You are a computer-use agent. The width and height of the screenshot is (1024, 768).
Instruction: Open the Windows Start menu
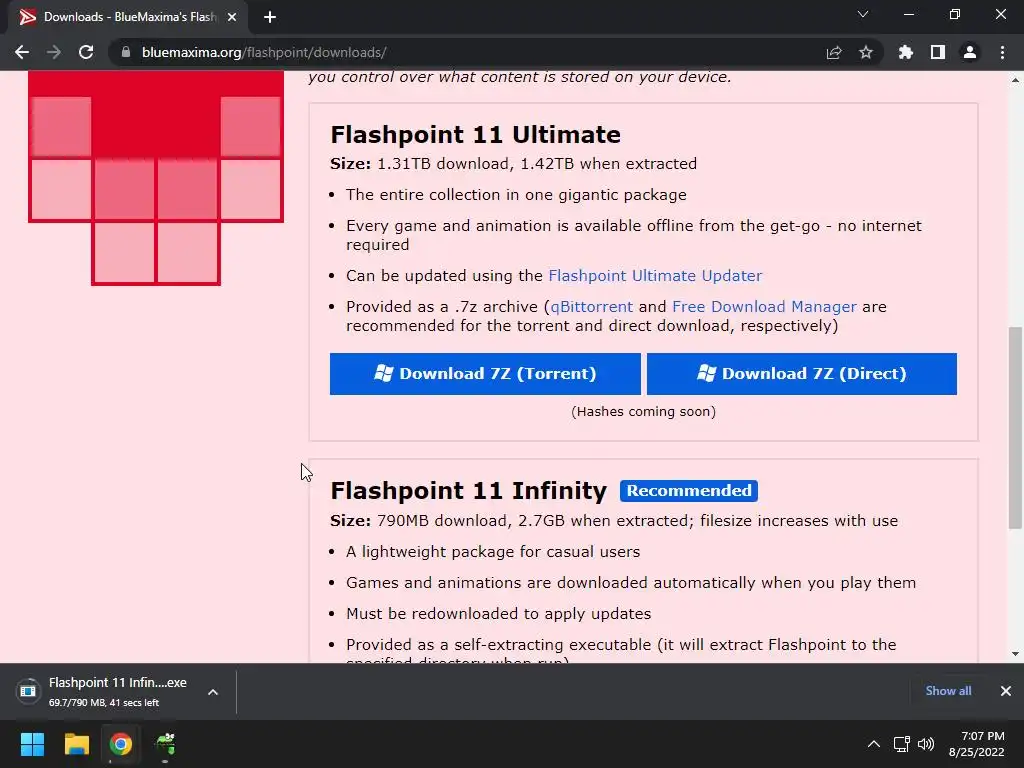(32, 744)
